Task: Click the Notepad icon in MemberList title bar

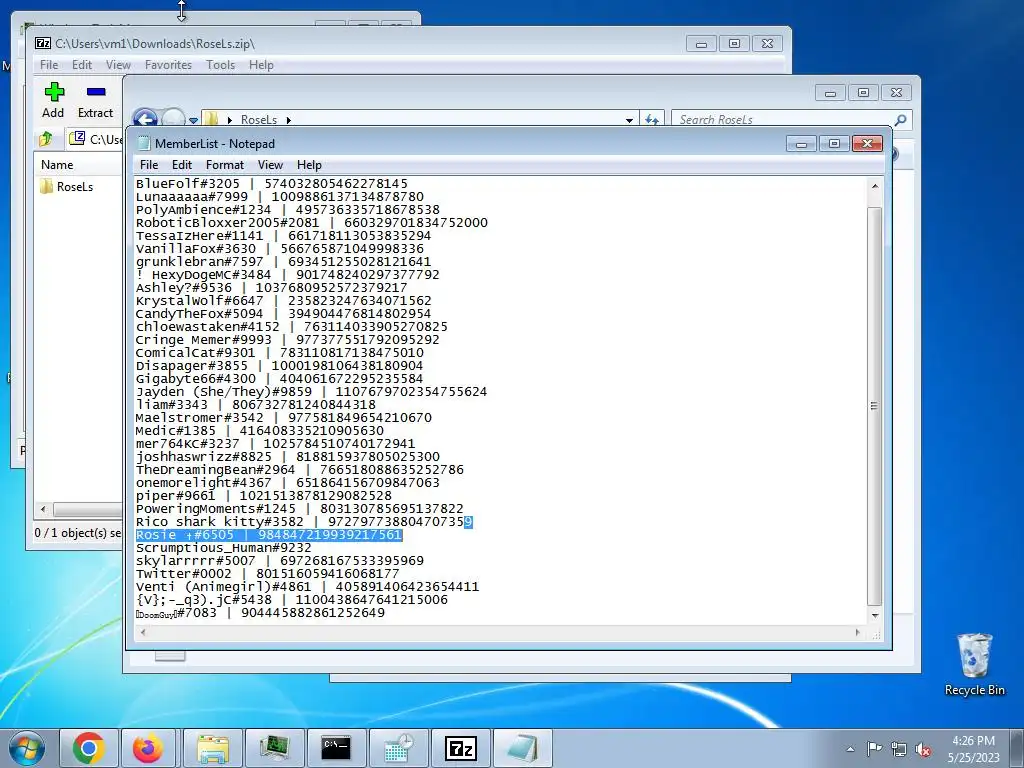Action: coord(144,144)
